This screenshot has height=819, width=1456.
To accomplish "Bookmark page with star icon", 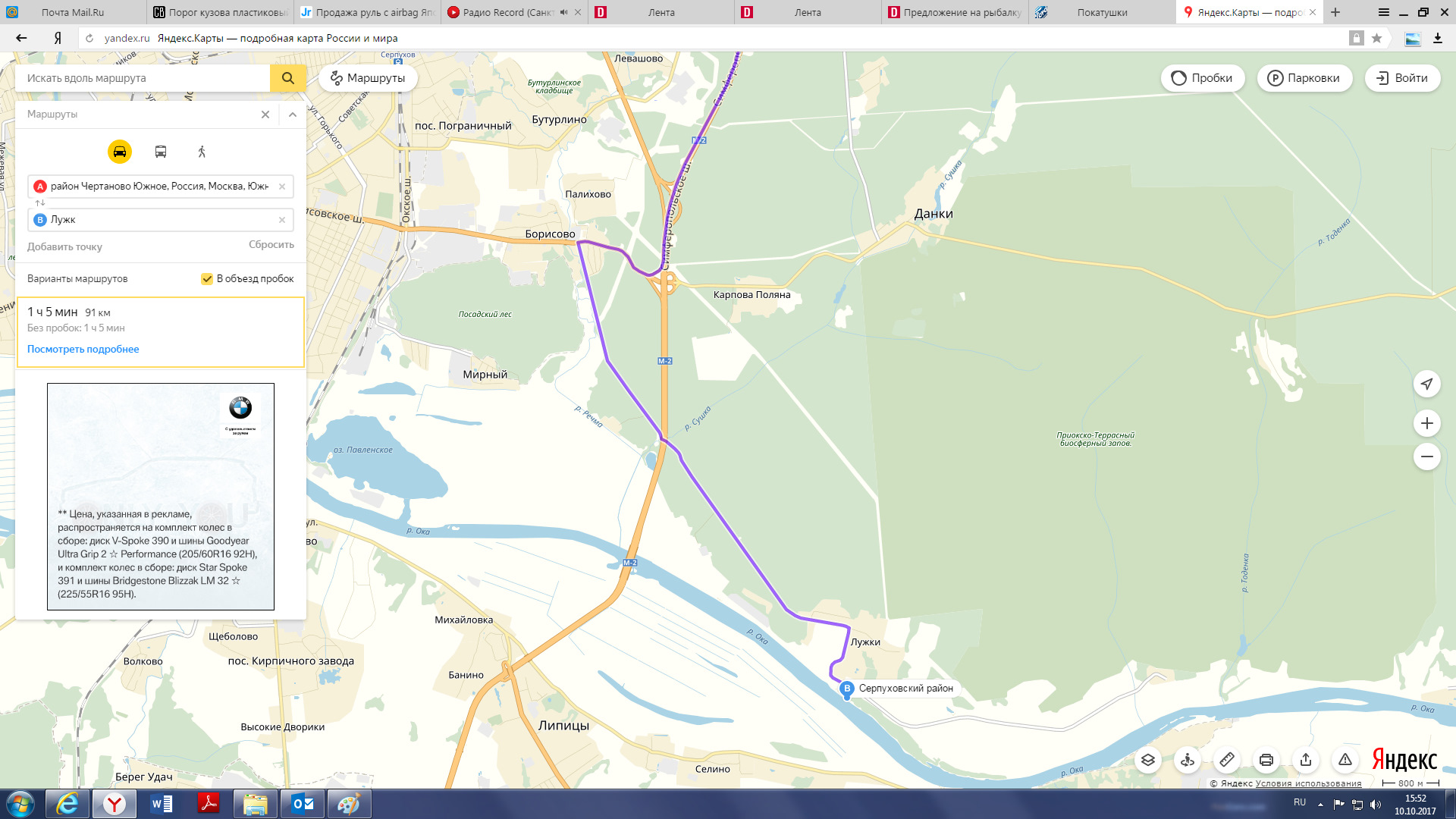I will point(1377,38).
